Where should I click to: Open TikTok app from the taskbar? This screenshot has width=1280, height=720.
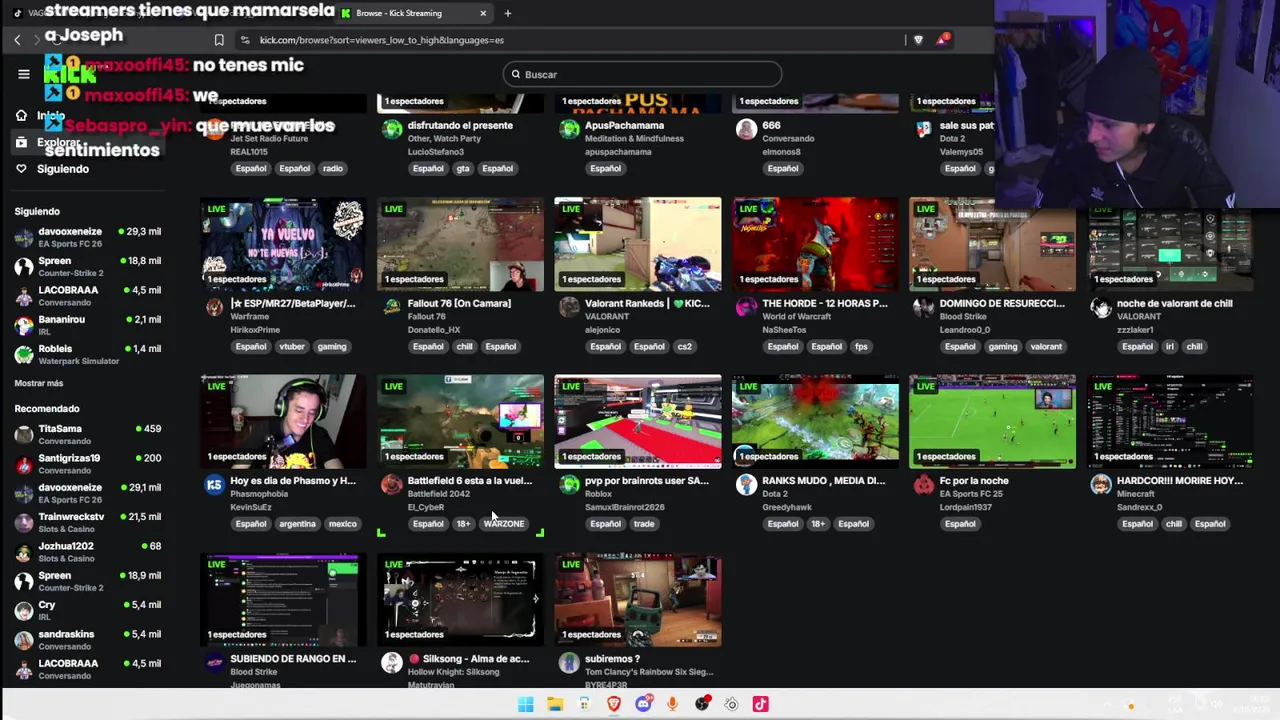[x=761, y=704]
